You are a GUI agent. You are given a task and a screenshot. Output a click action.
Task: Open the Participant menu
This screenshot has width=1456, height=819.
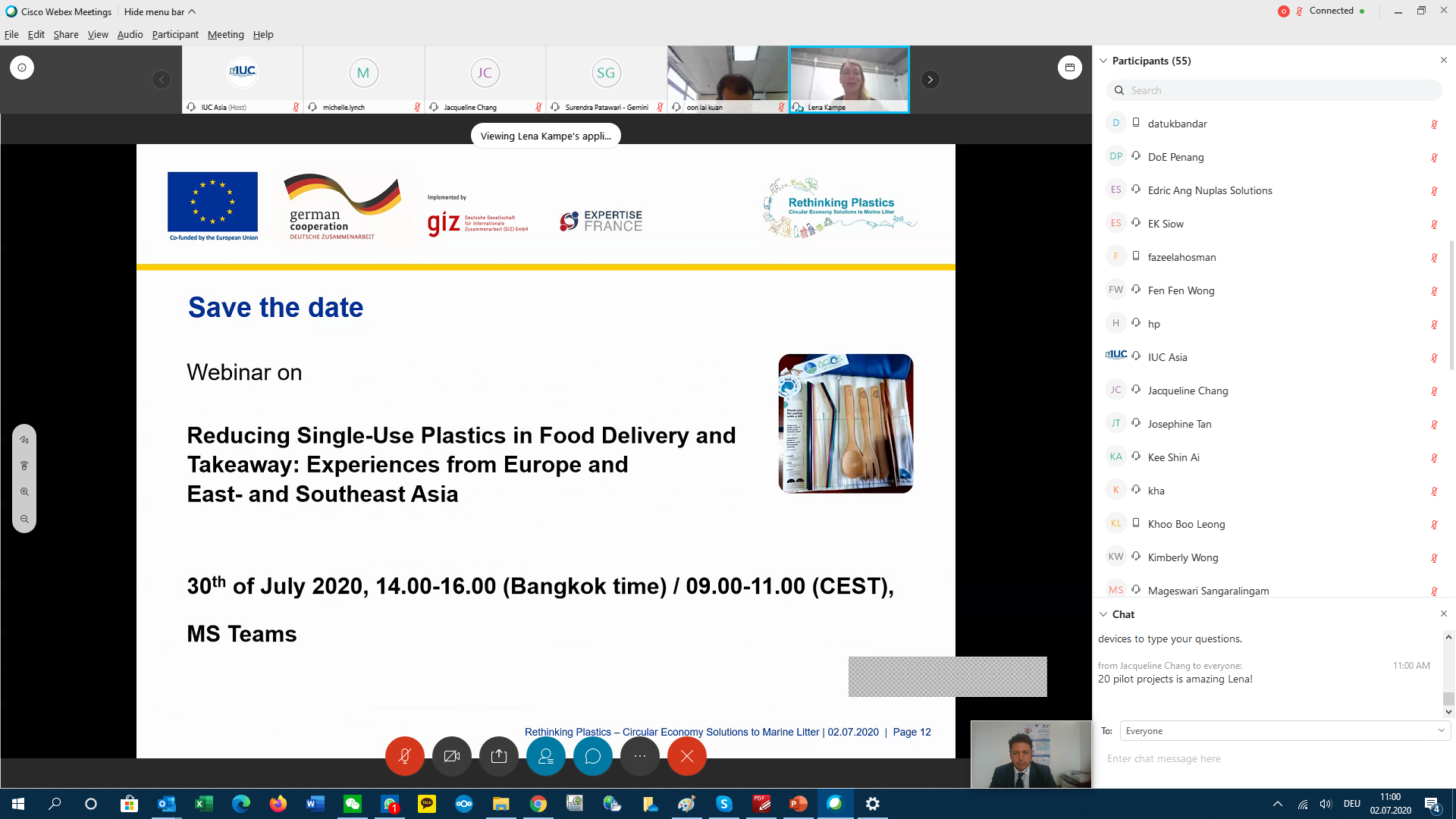[174, 34]
